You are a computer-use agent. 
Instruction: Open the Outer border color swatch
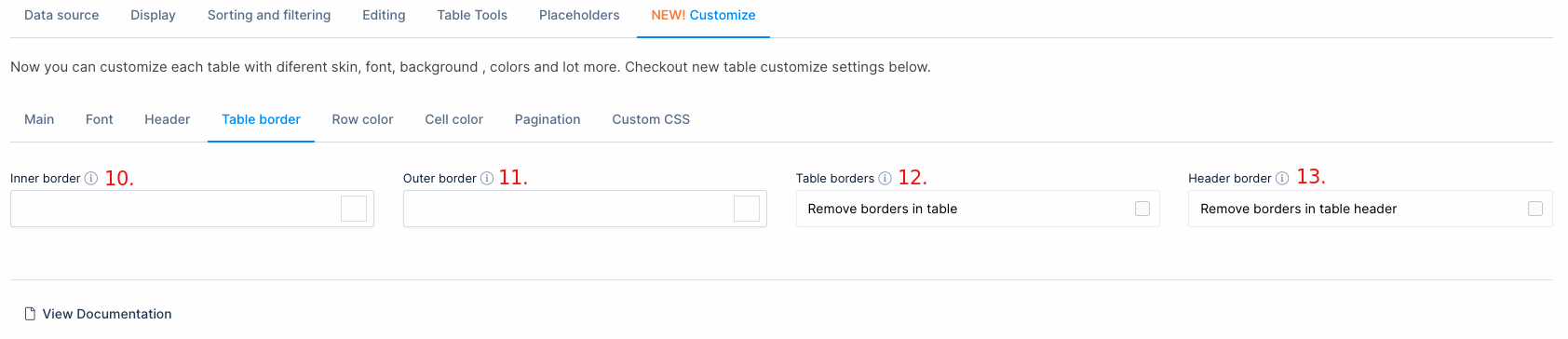tap(747, 209)
